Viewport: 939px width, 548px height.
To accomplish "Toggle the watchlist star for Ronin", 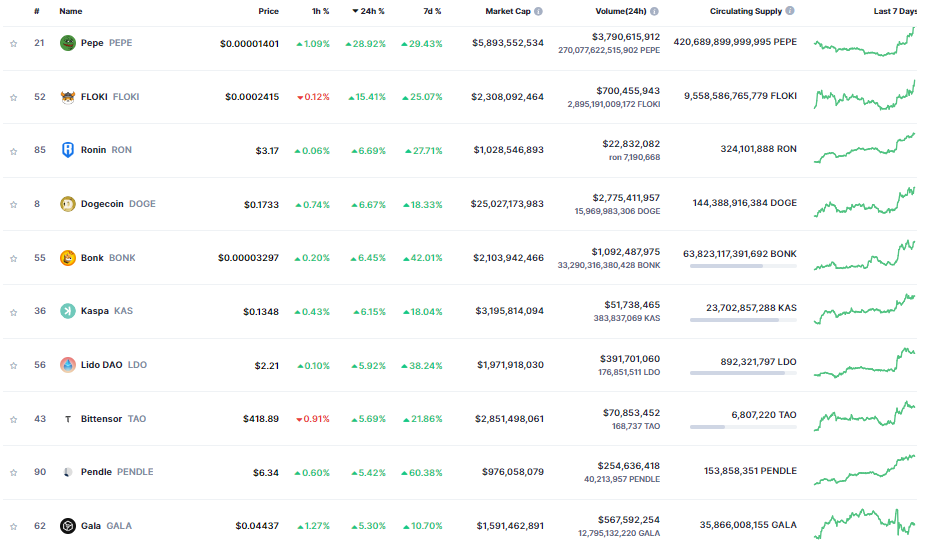I will tap(13, 151).
